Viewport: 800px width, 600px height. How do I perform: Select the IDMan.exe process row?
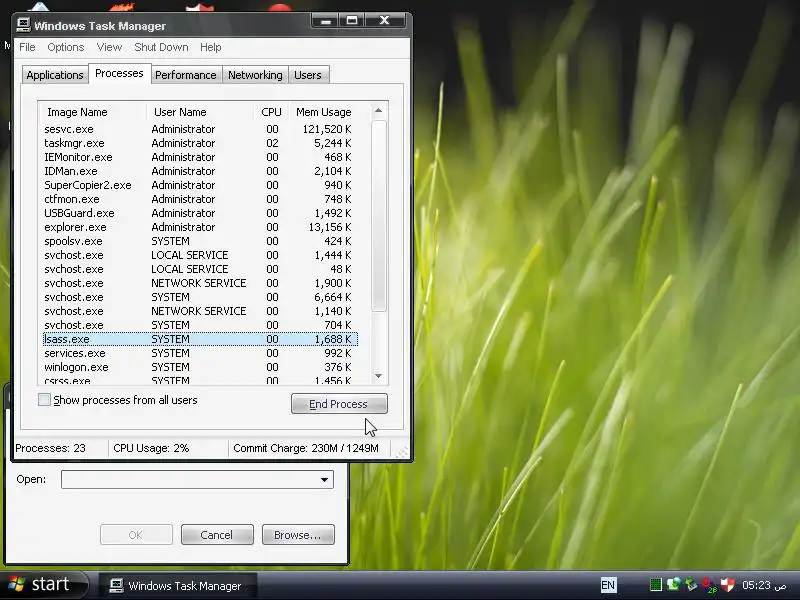coord(200,171)
